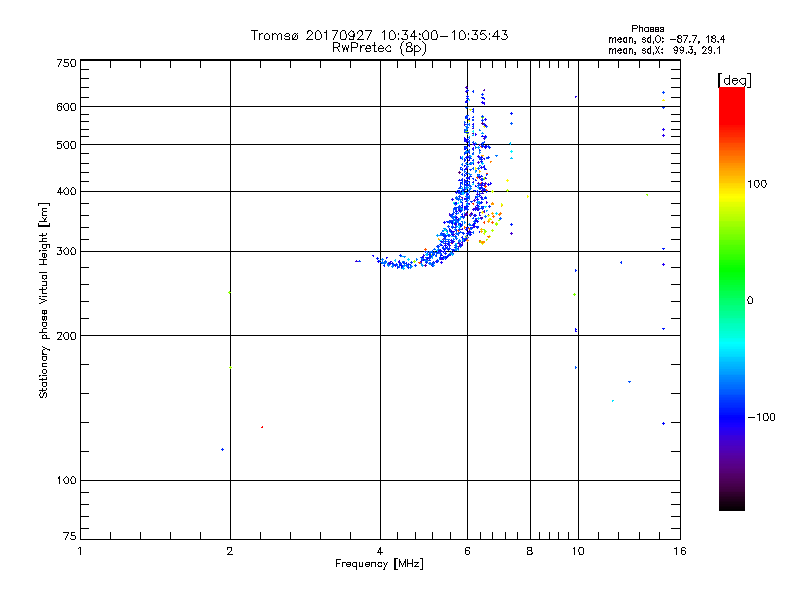
Task: Click the y-axis tick label '750'
Action: coord(66,63)
